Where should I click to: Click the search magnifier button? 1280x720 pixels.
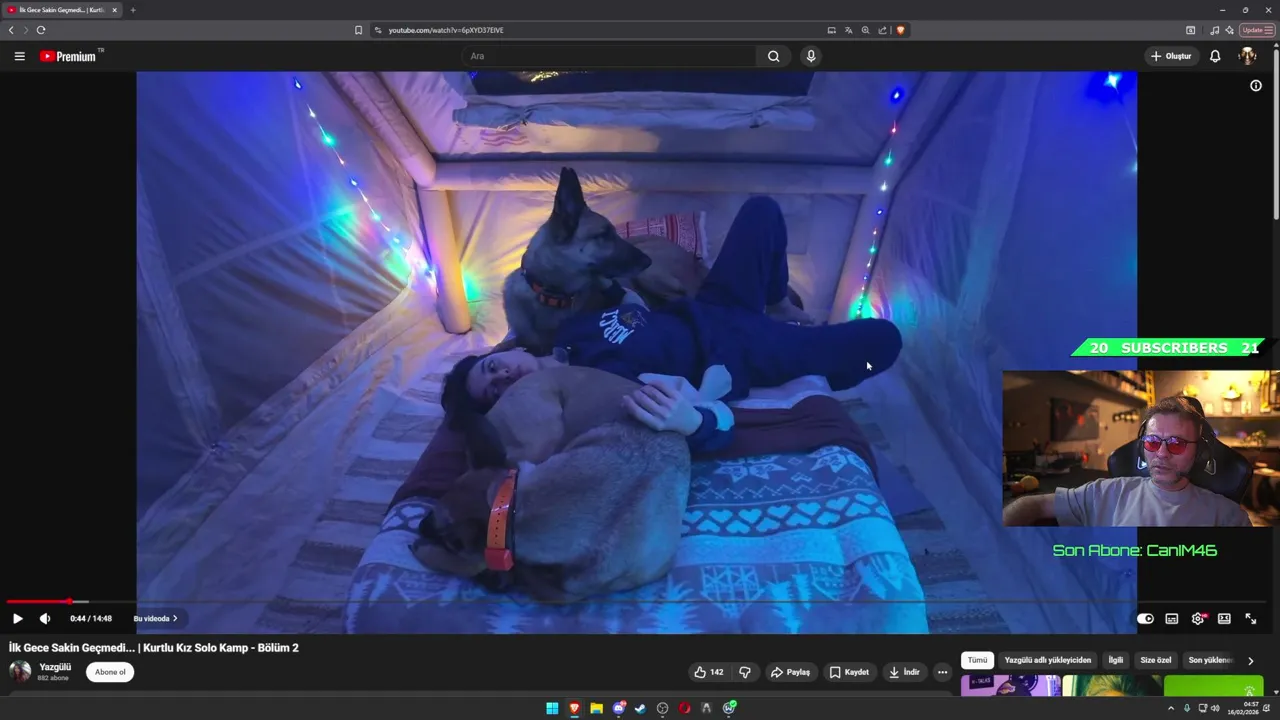(773, 56)
